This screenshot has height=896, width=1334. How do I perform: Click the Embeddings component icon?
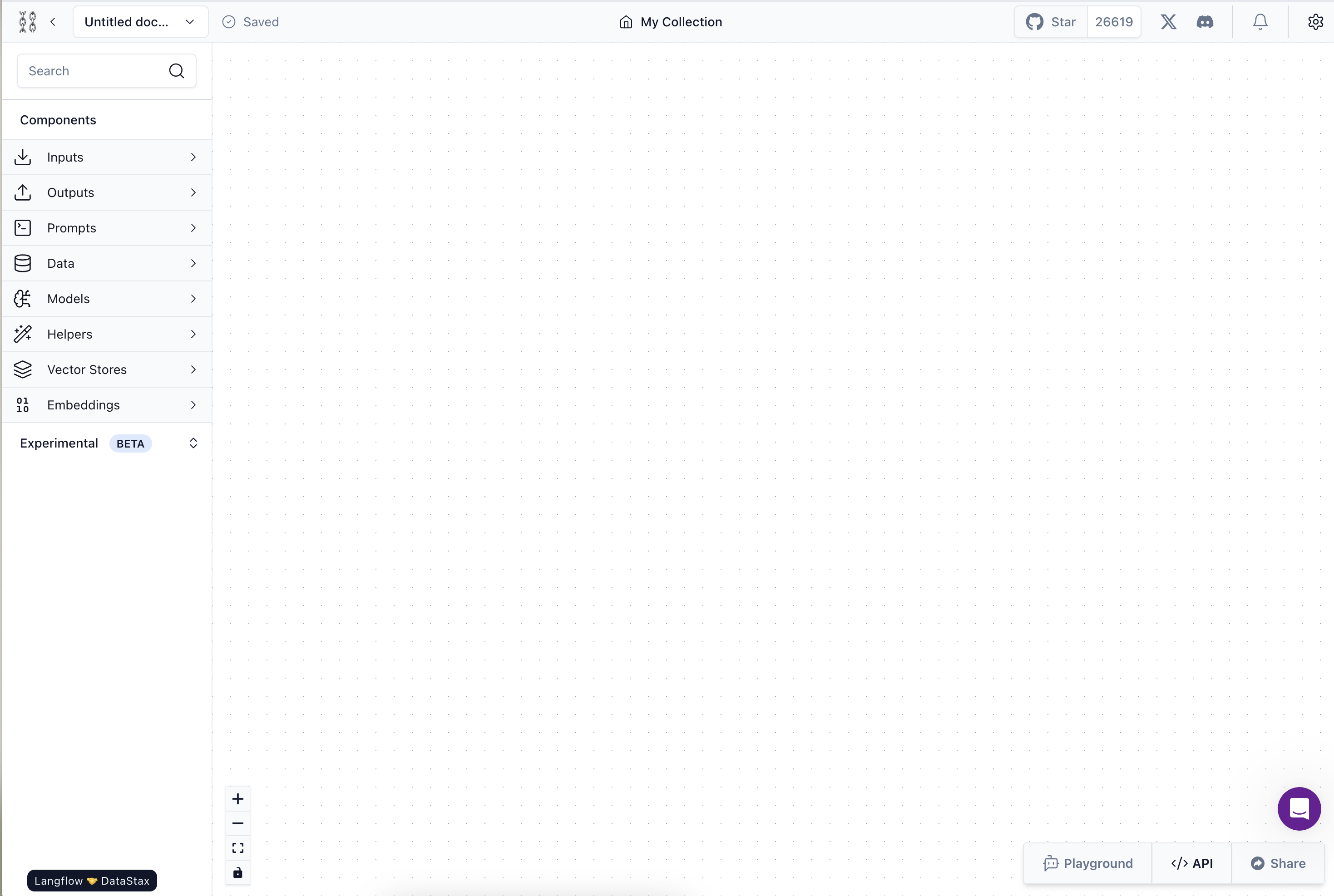[x=22, y=404]
